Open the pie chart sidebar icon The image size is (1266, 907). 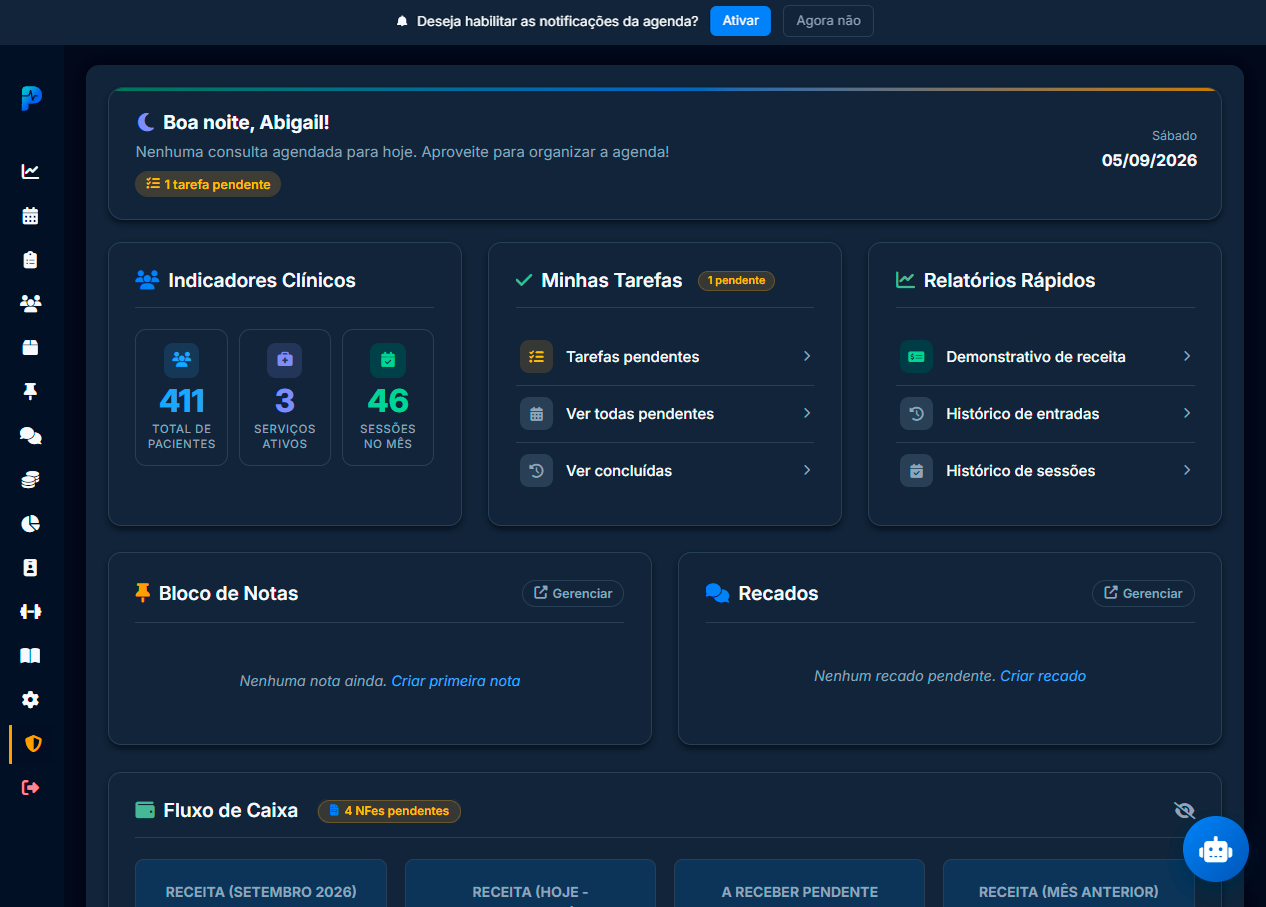31,523
